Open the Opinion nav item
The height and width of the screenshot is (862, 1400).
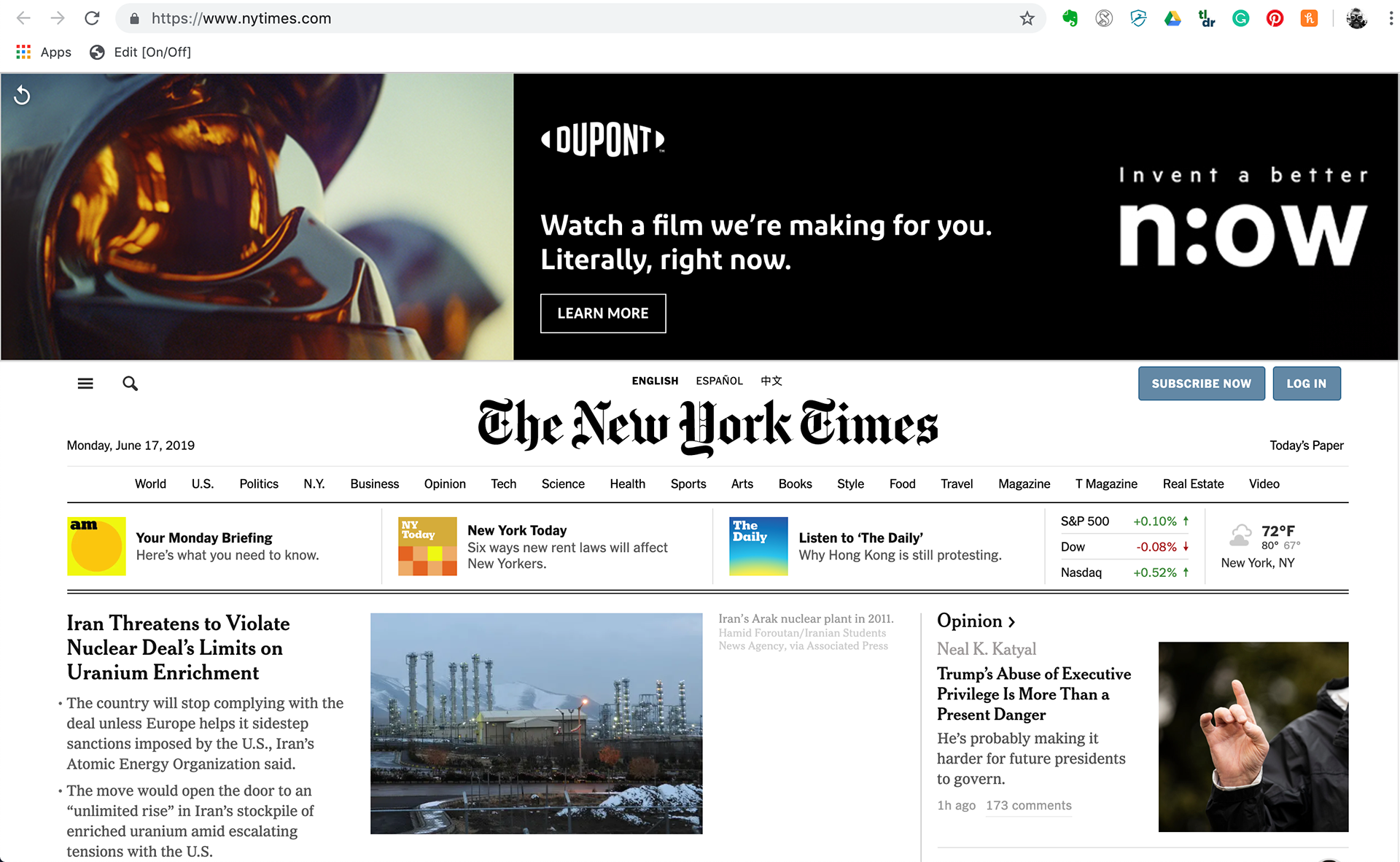point(445,484)
